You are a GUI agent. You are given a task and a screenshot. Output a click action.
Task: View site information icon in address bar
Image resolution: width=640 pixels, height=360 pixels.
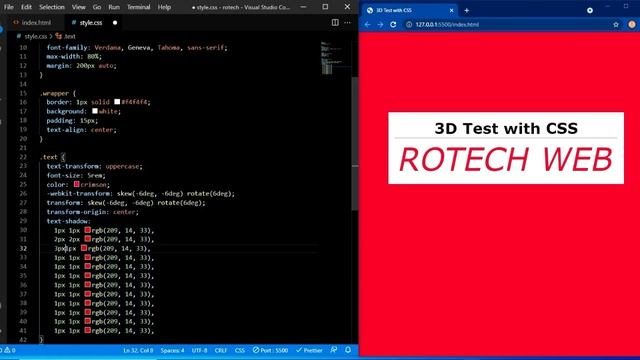pyautogui.click(x=409, y=24)
